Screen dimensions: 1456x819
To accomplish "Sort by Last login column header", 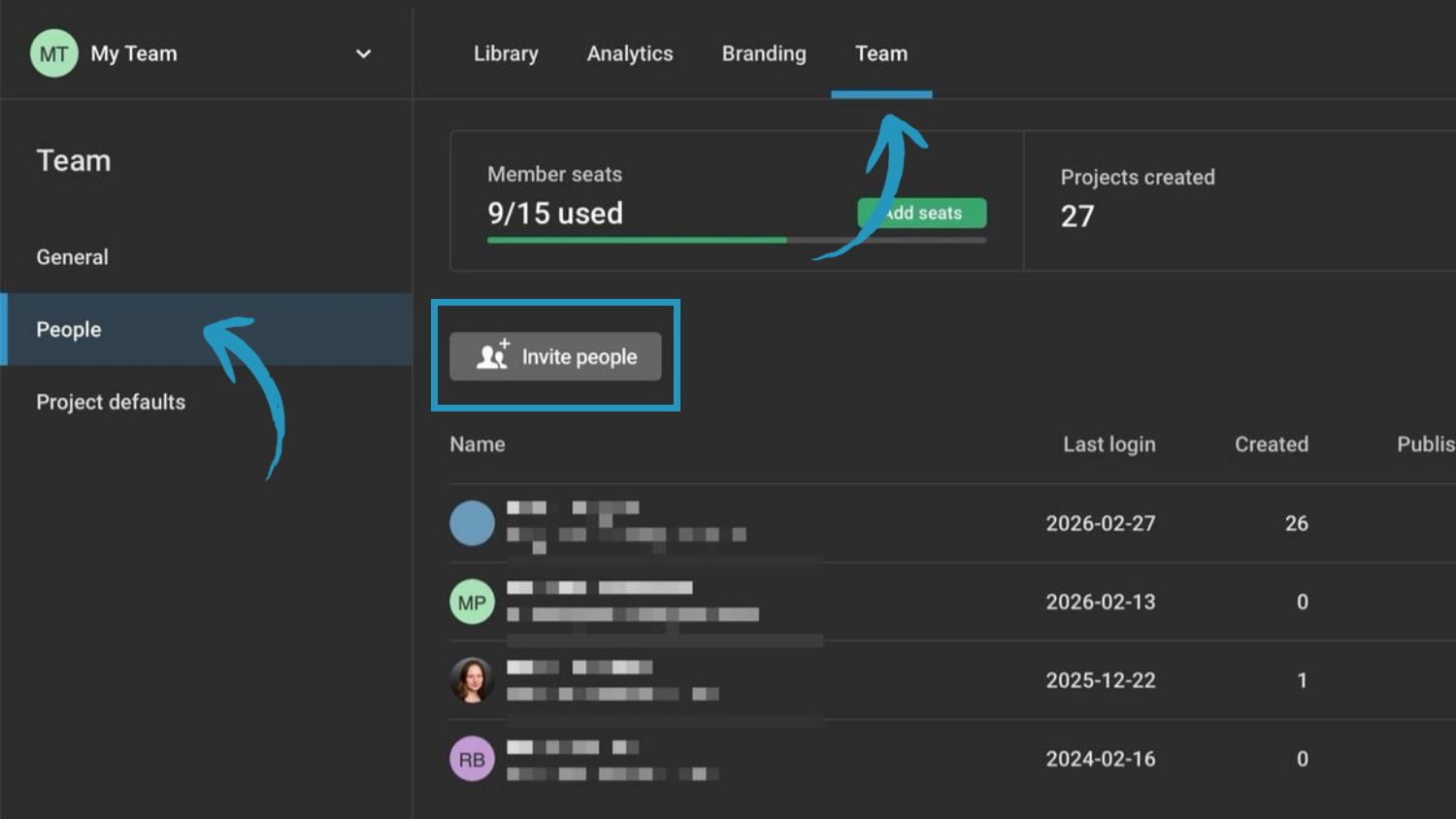I will coord(1109,444).
